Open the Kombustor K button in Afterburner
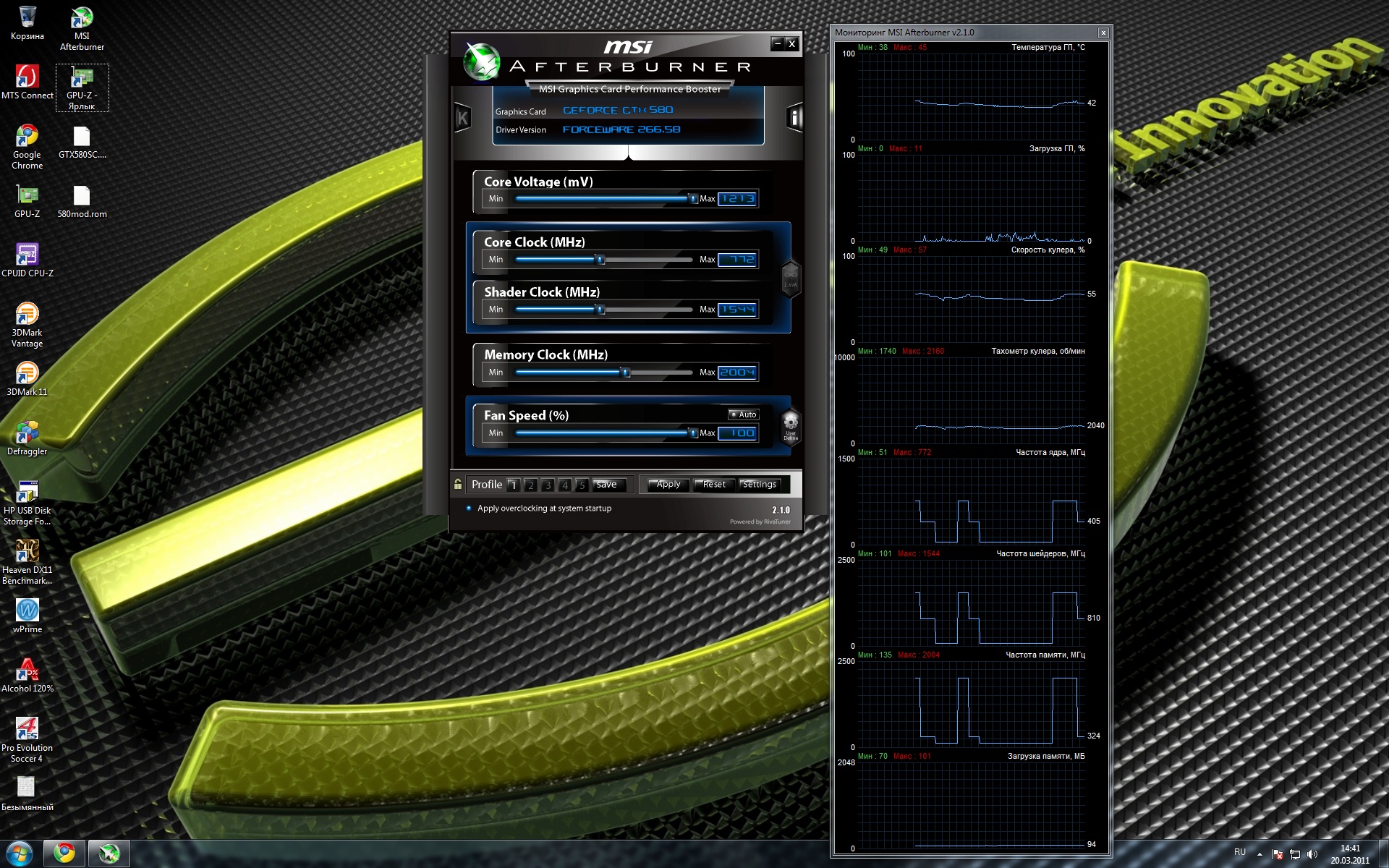The width and height of the screenshot is (1389, 868). pyautogui.click(x=463, y=118)
